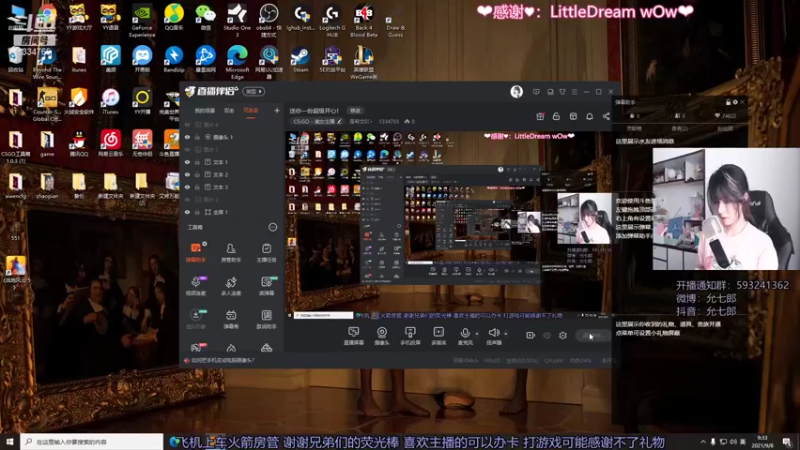The image size is (800, 450).
Task: Click the record video icon near settings
Action: [531, 335]
